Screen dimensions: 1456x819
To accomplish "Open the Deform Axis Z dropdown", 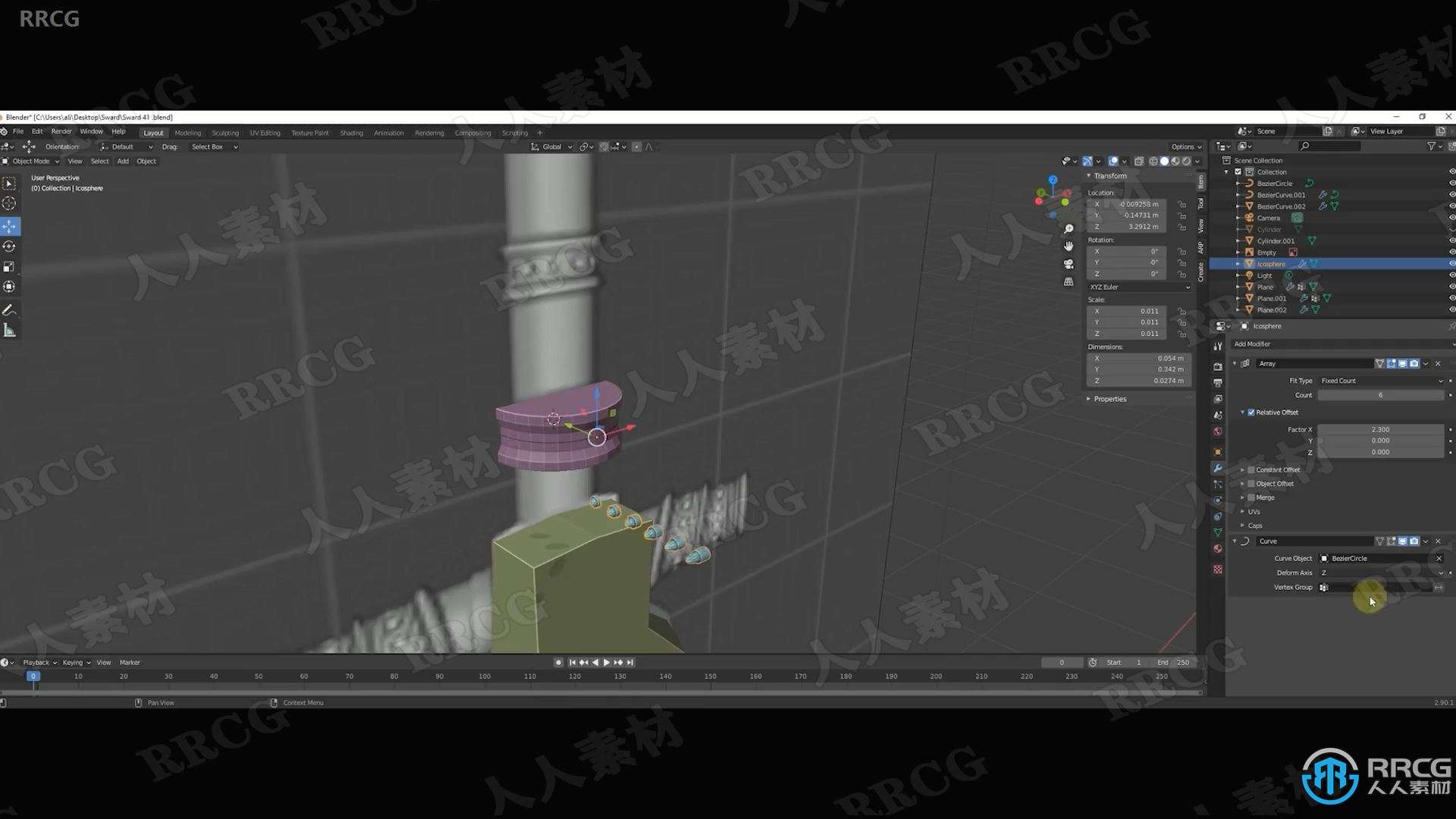I will coord(1380,573).
